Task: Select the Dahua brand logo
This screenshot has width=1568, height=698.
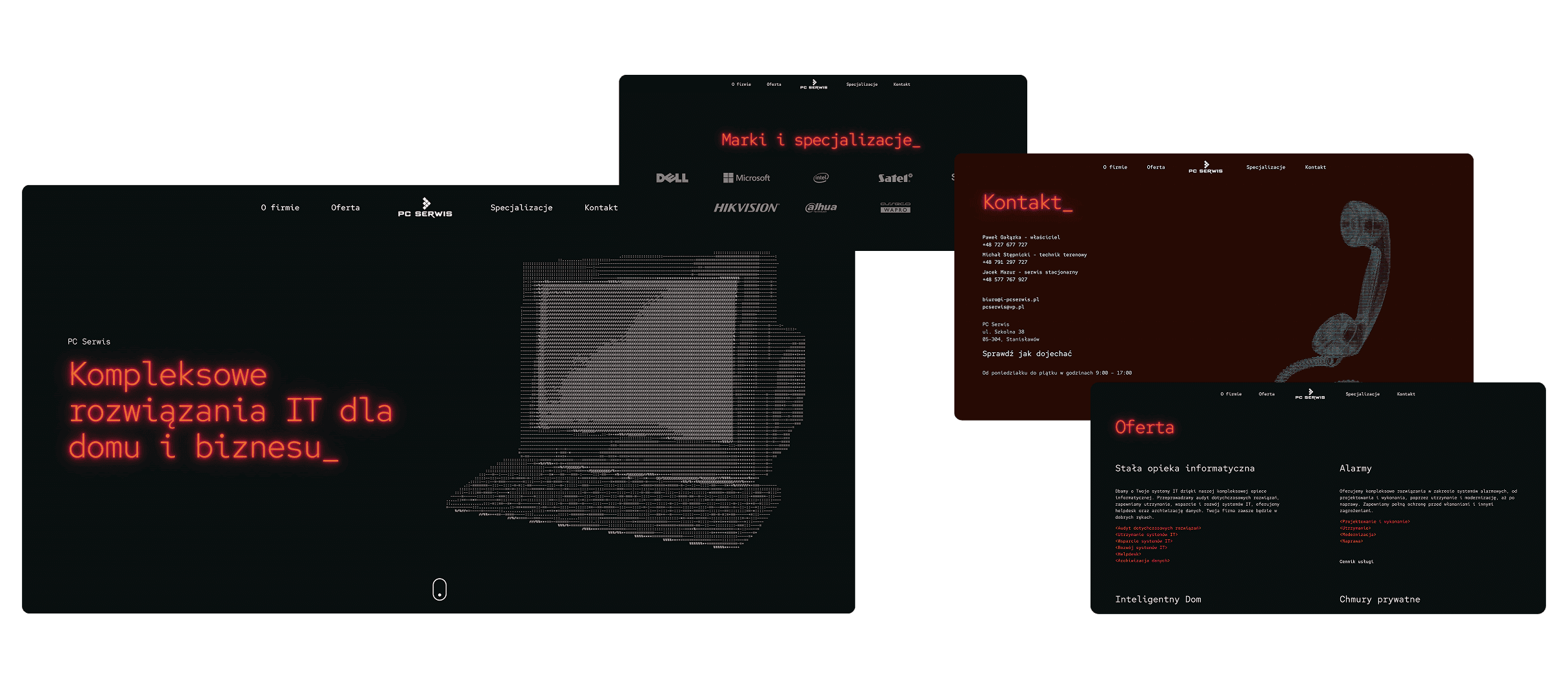Action: [x=821, y=208]
